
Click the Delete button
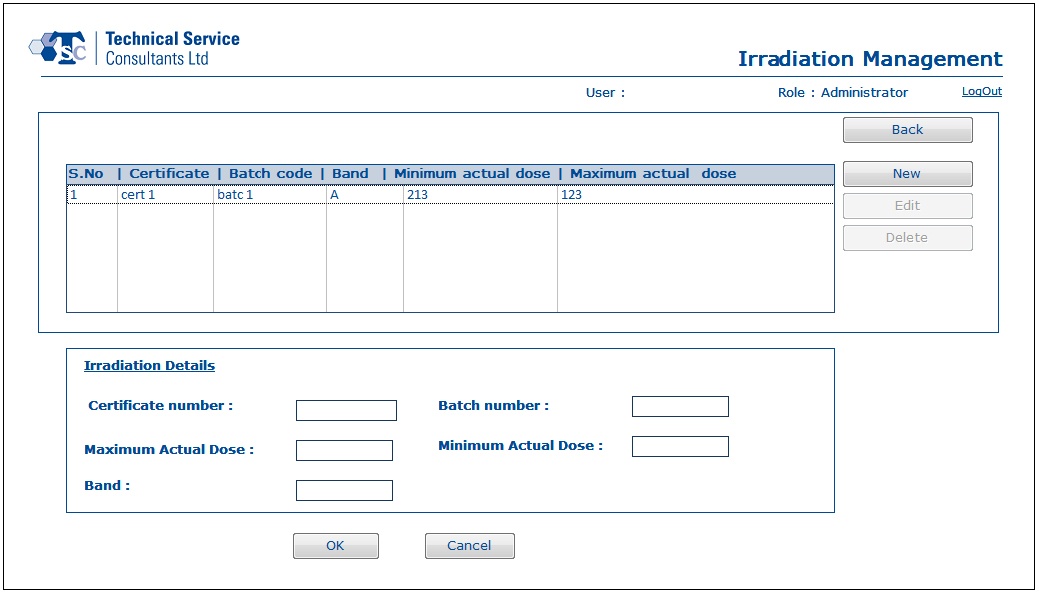[907, 238]
